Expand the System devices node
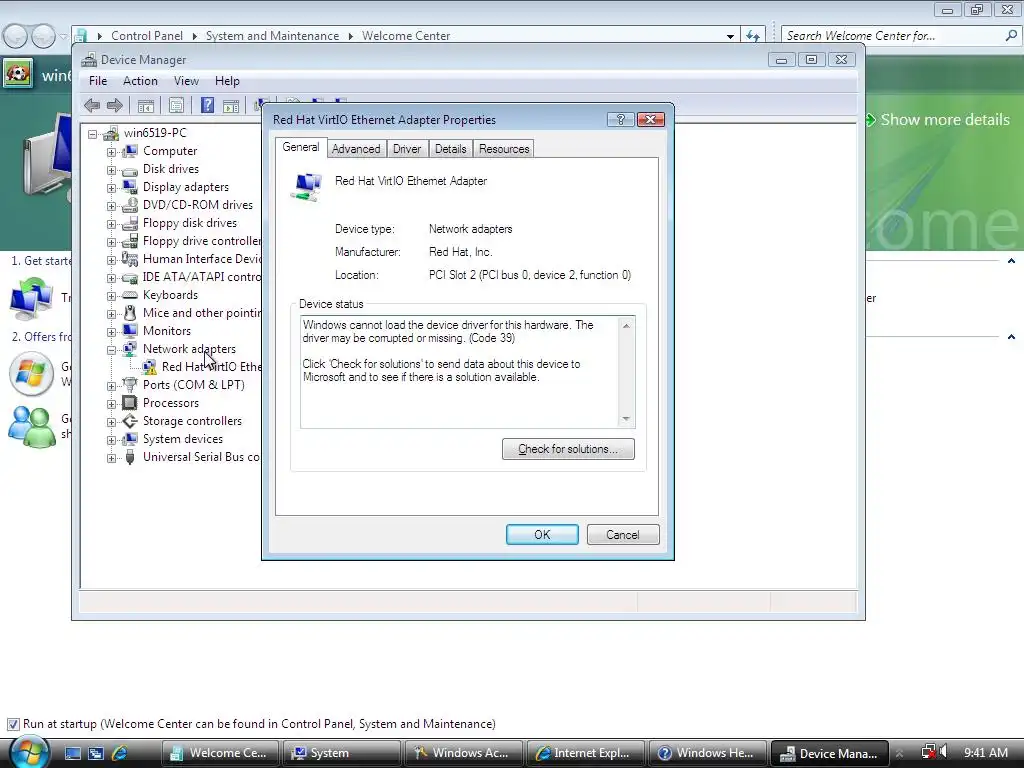The image size is (1024, 768). [x=111, y=440]
